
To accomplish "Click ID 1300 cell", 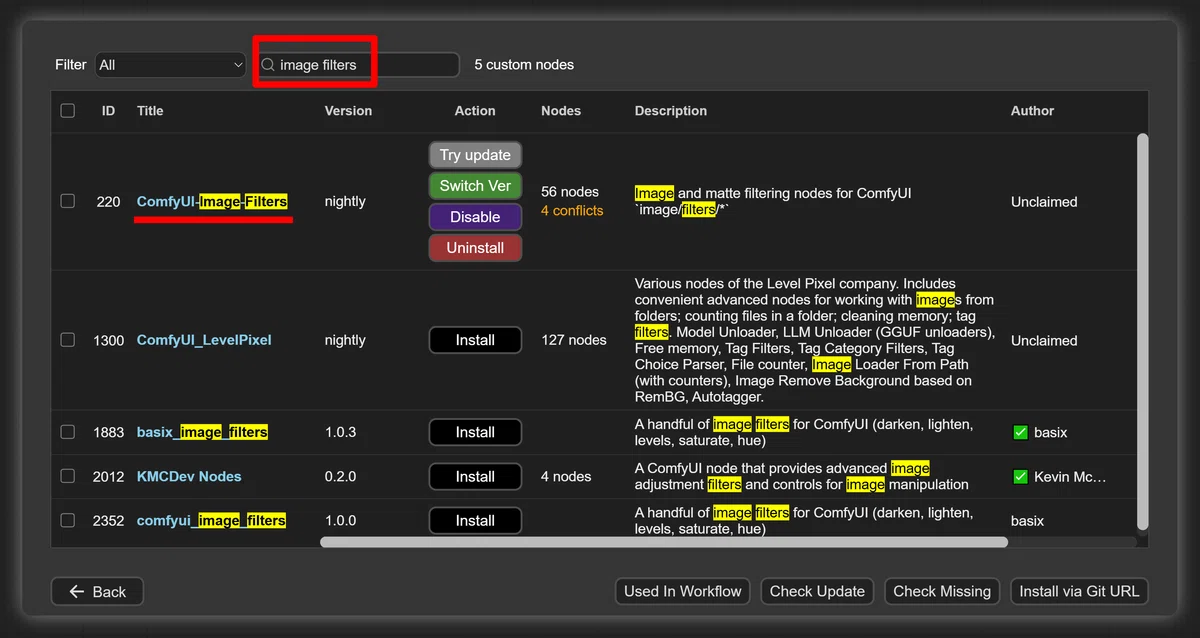I will (x=108, y=340).
